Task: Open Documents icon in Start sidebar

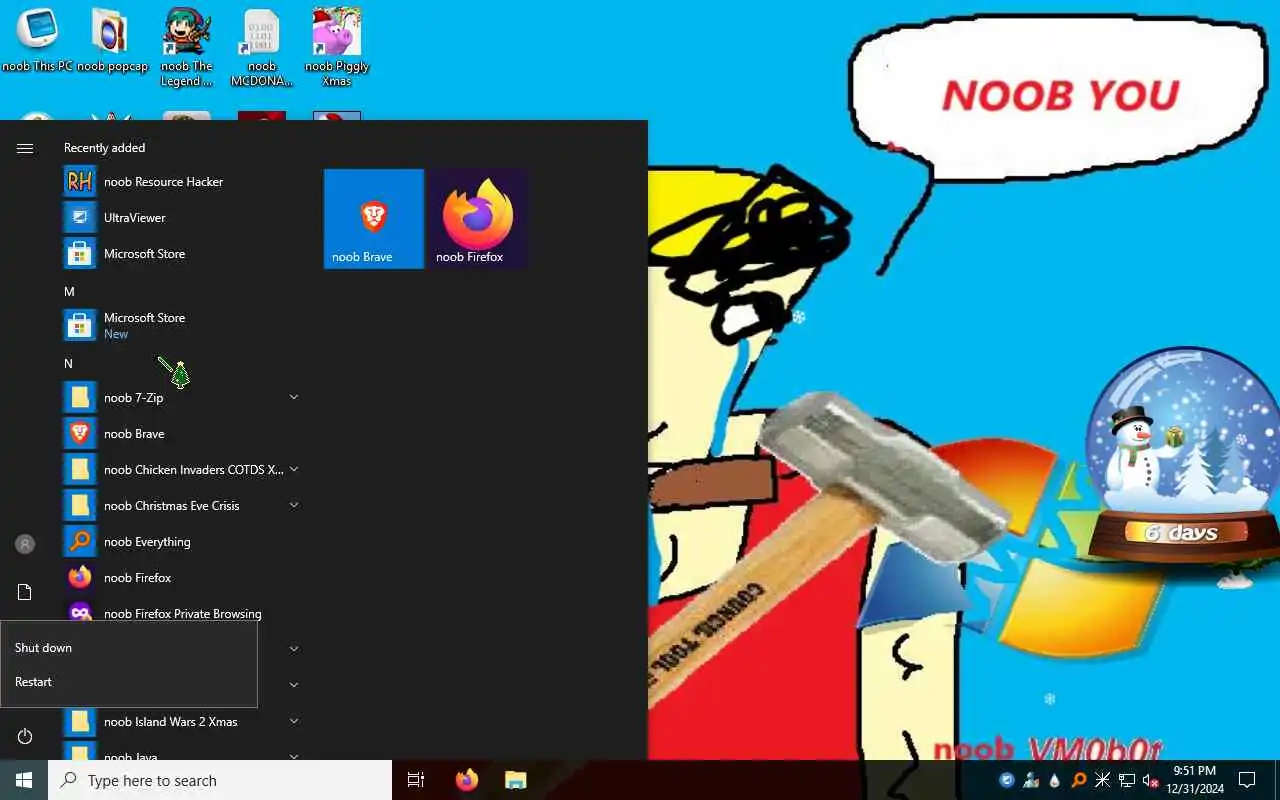Action: (x=25, y=593)
